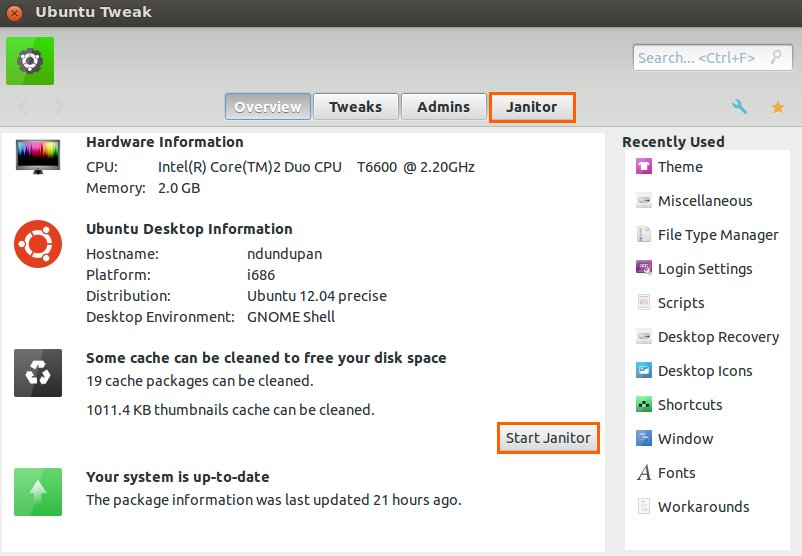The height and width of the screenshot is (556, 802).
Task: Open preferences via the wrench icon
Action: click(x=739, y=106)
